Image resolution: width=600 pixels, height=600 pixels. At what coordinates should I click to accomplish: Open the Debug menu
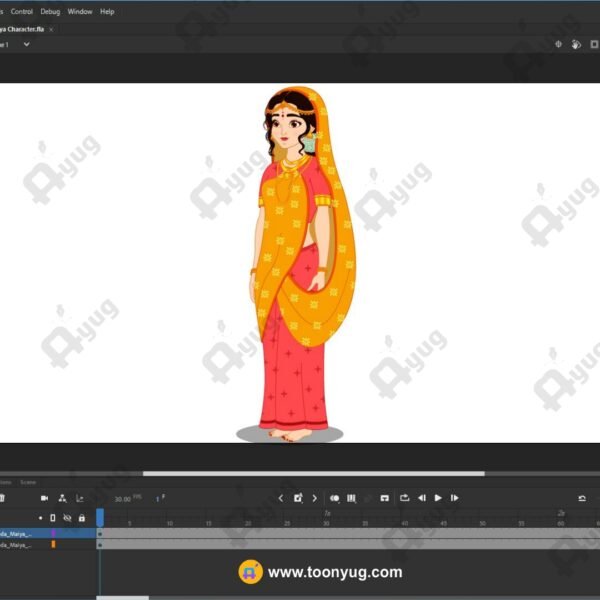click(x=50, y=11)
